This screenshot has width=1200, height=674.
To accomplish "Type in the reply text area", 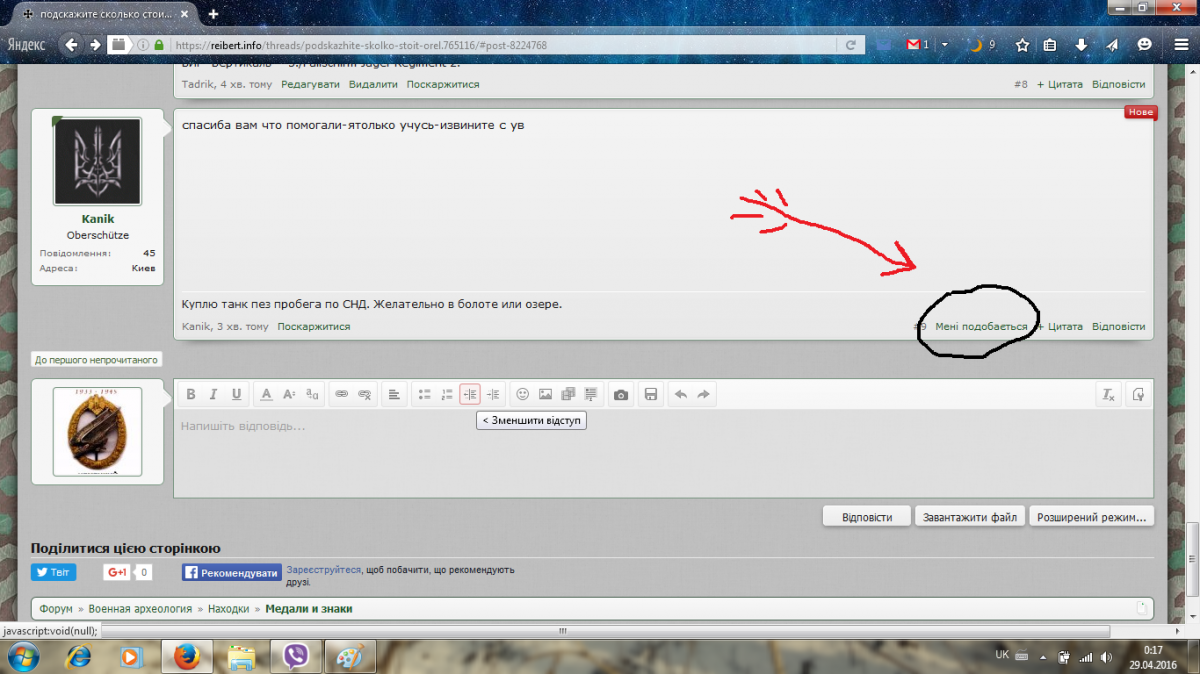I will (660, 455).
